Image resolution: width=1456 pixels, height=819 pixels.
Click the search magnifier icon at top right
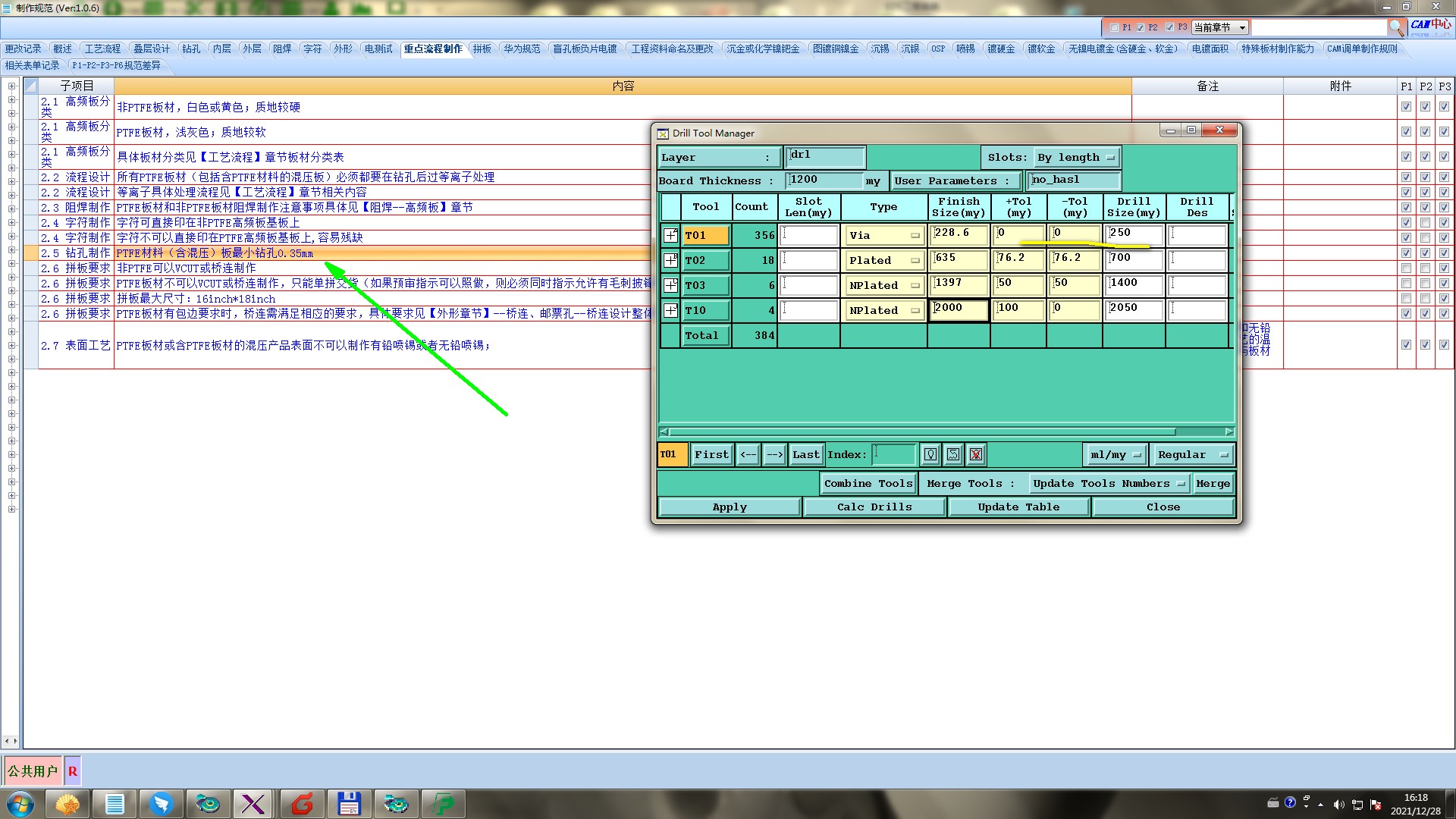[1396, 27]
